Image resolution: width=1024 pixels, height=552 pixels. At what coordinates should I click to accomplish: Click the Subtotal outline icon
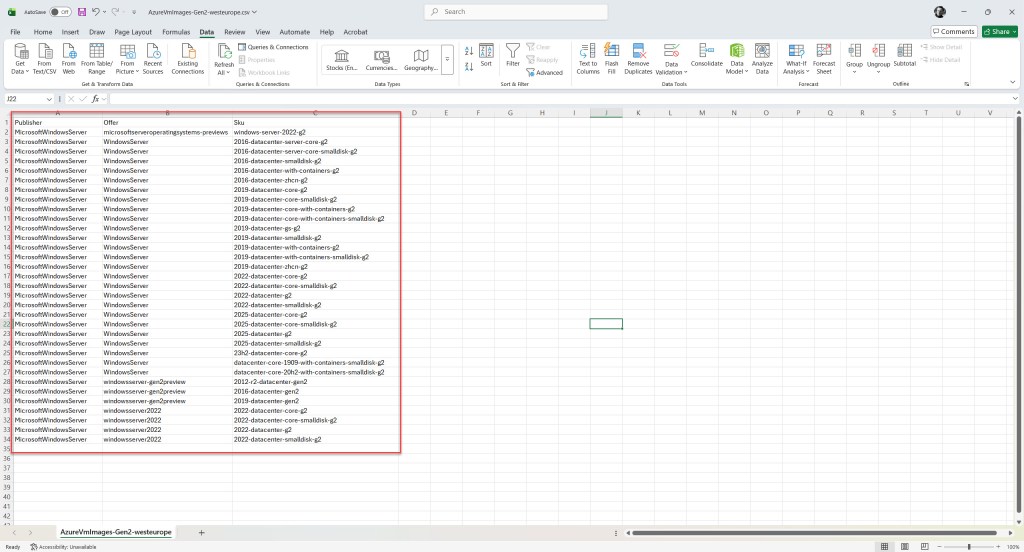pos(904,54)
